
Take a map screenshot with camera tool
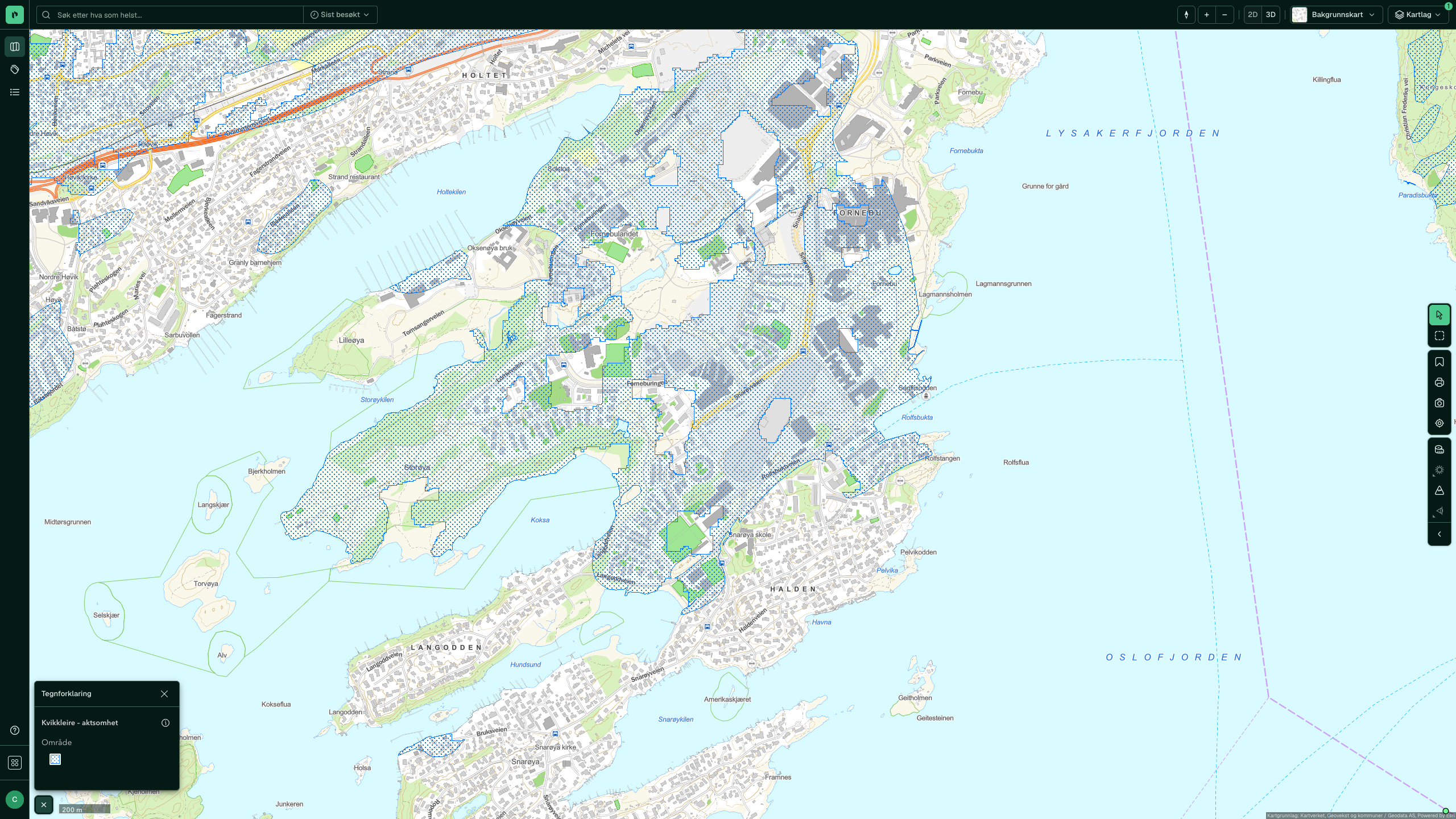[x=1440, y=403]
